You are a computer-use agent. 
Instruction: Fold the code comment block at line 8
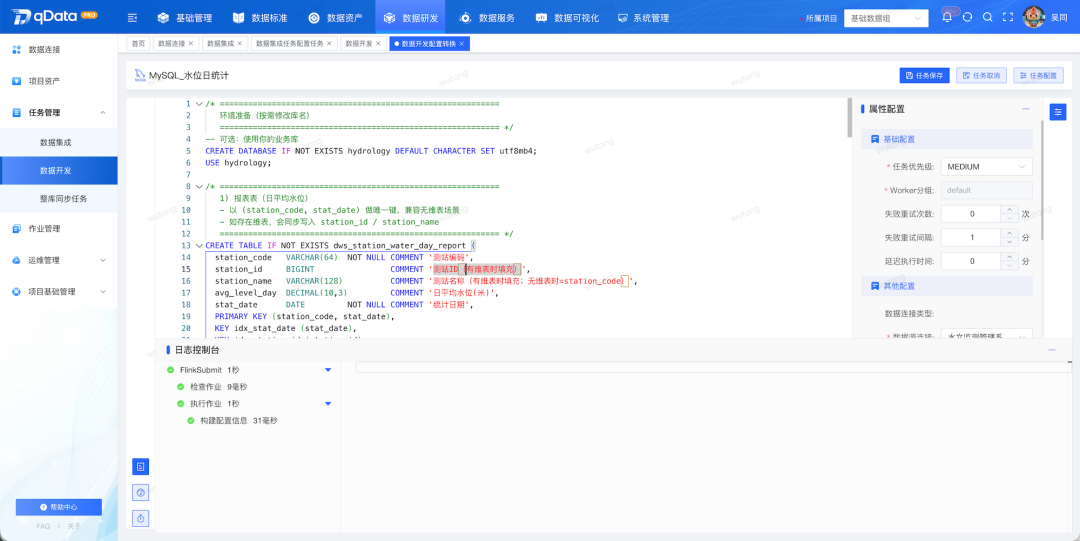(199, 187)
